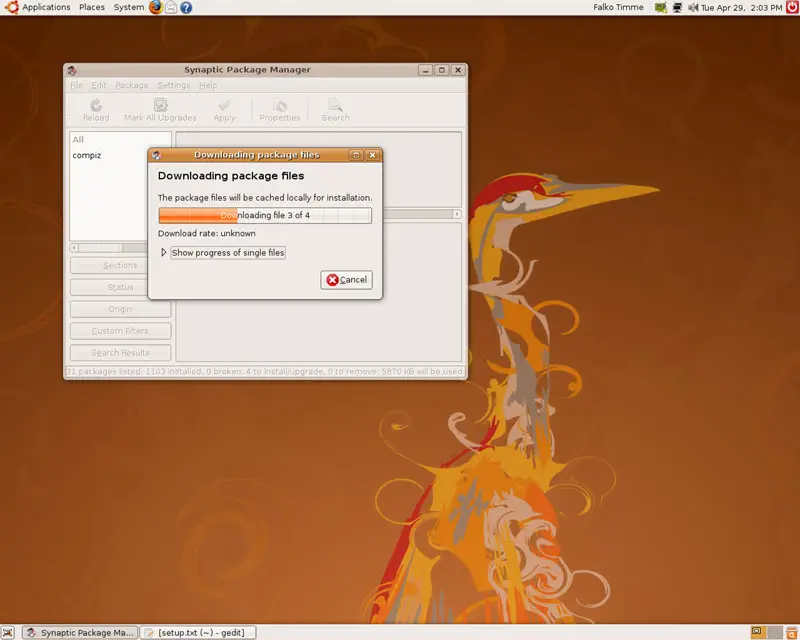The height and width of the screenshot is (640, 800).
Task: Launch Firefox from the top panel
Action: pyautogui.click(x=156, y=7)
